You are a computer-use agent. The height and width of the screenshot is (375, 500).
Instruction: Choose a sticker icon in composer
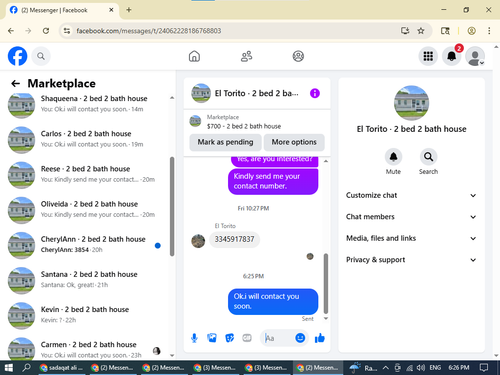[x=229, y=338]
